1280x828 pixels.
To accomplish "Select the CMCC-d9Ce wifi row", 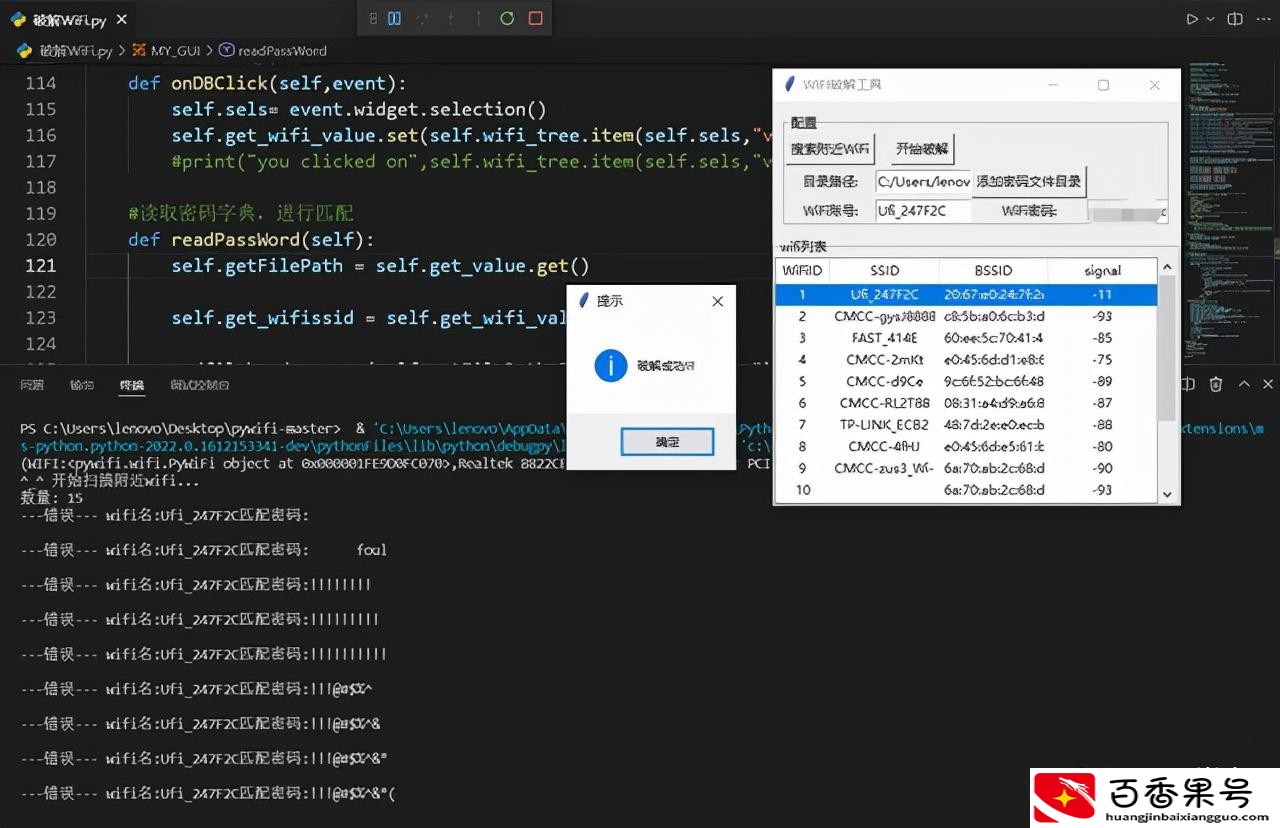I will (966, 381).
